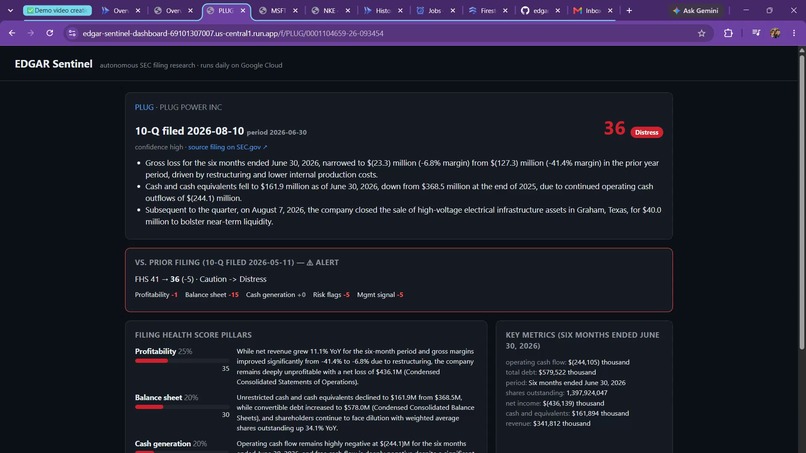Click the 'Cash generation 20%' pillar label
The width and height of the screenshot is (806, 453).
click(x=171, y=444)
